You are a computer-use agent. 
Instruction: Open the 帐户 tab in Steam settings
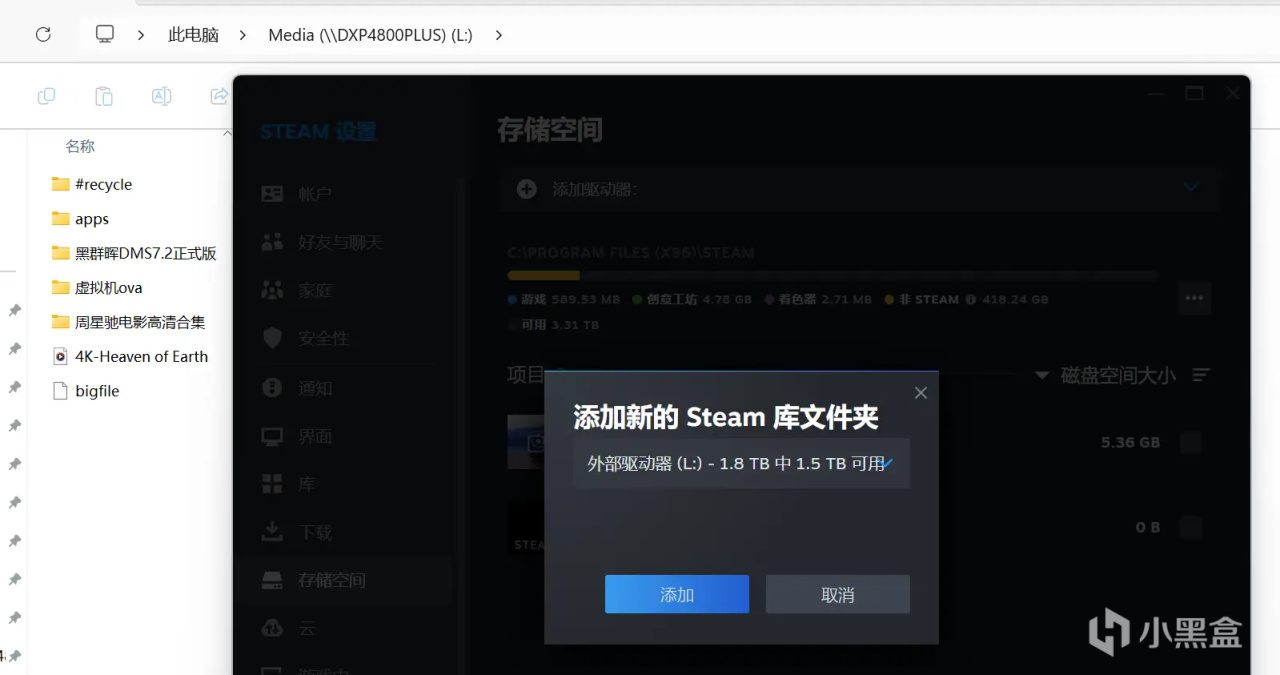(x=345, y=194)
